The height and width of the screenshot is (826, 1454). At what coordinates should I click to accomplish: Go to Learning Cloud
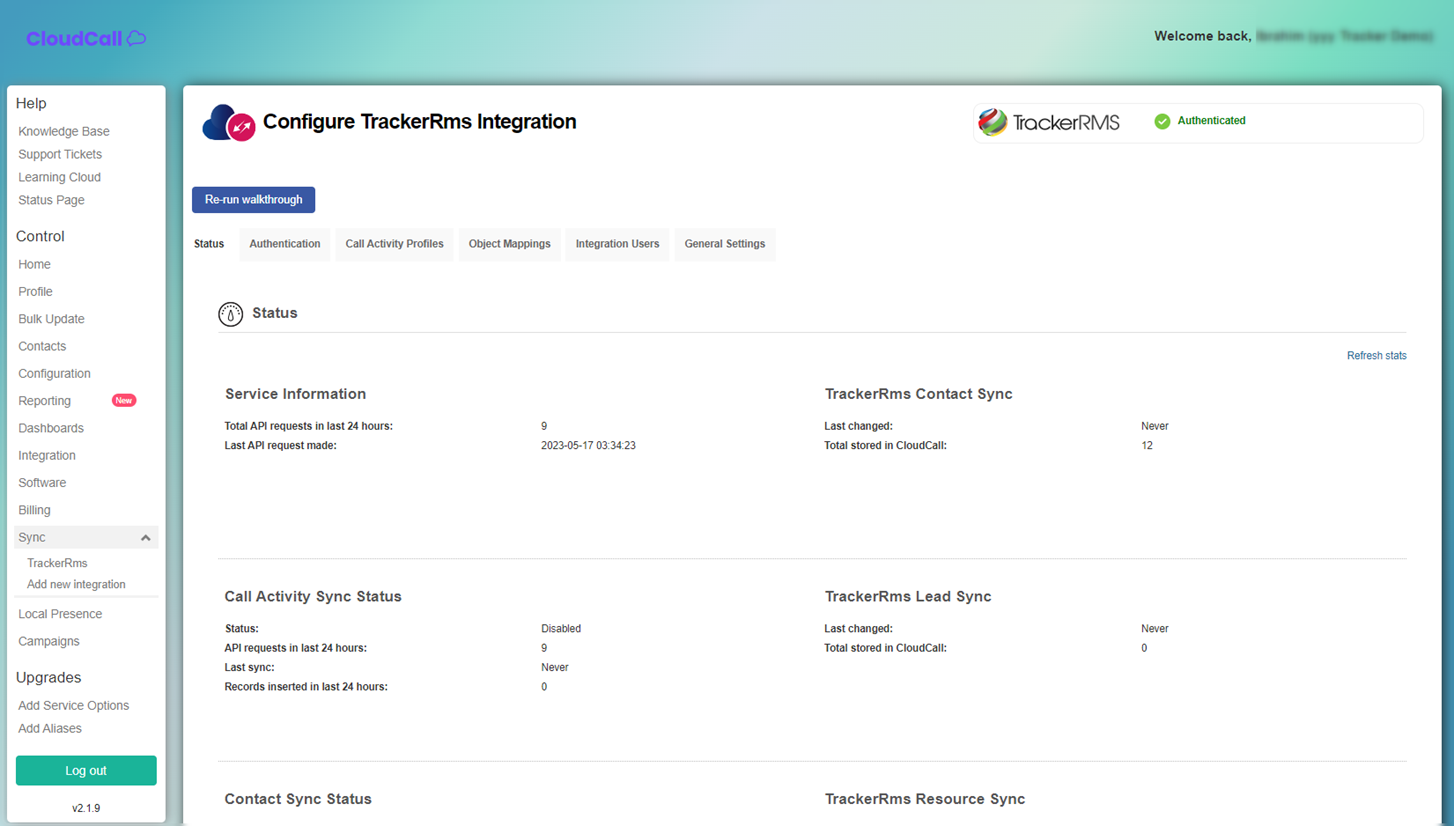coord(59,177)
